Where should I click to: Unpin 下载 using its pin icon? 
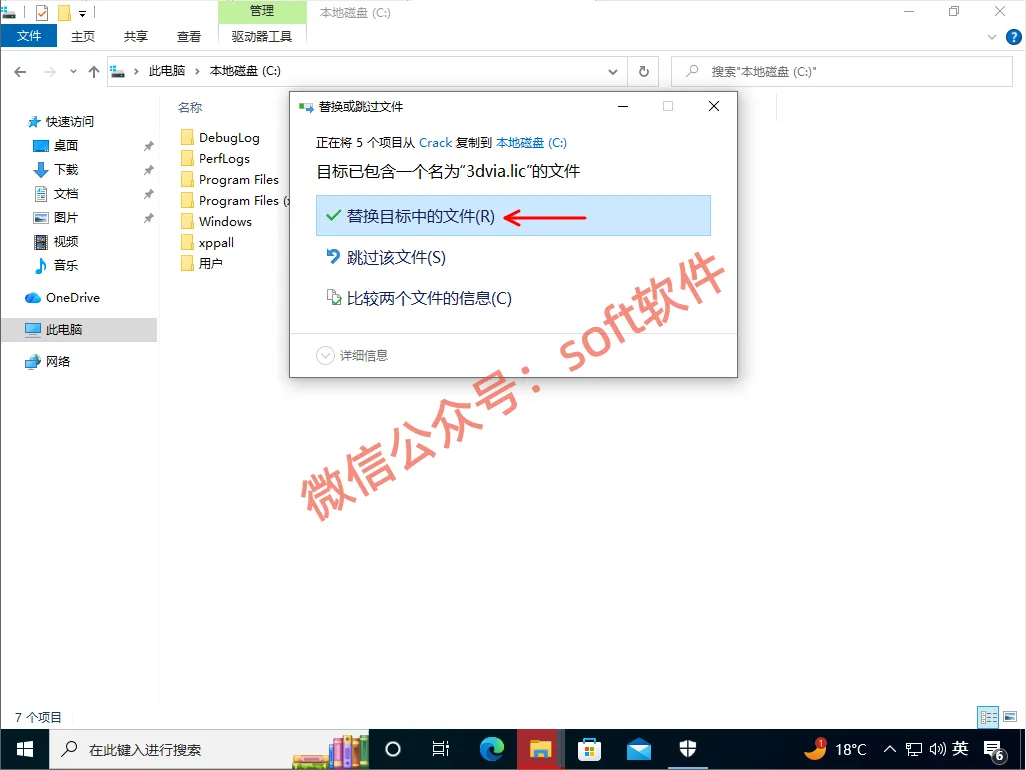(149, 170)
